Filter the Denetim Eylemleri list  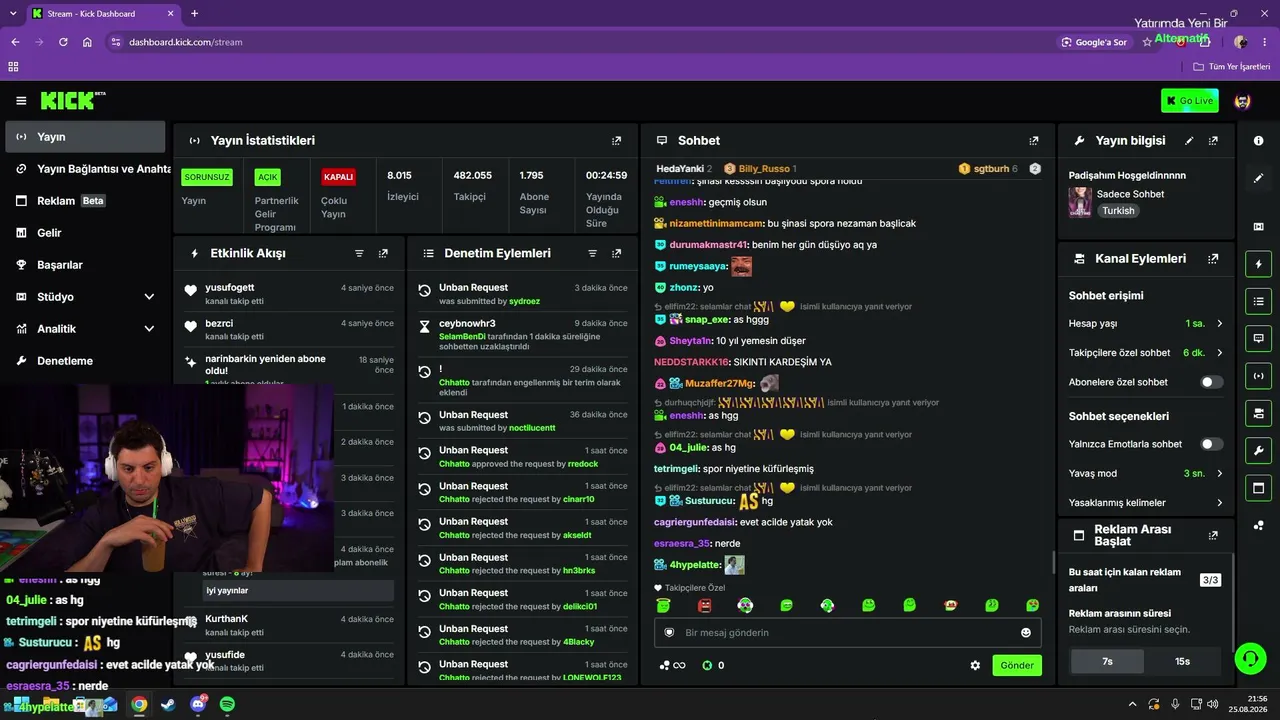(592, 254)
